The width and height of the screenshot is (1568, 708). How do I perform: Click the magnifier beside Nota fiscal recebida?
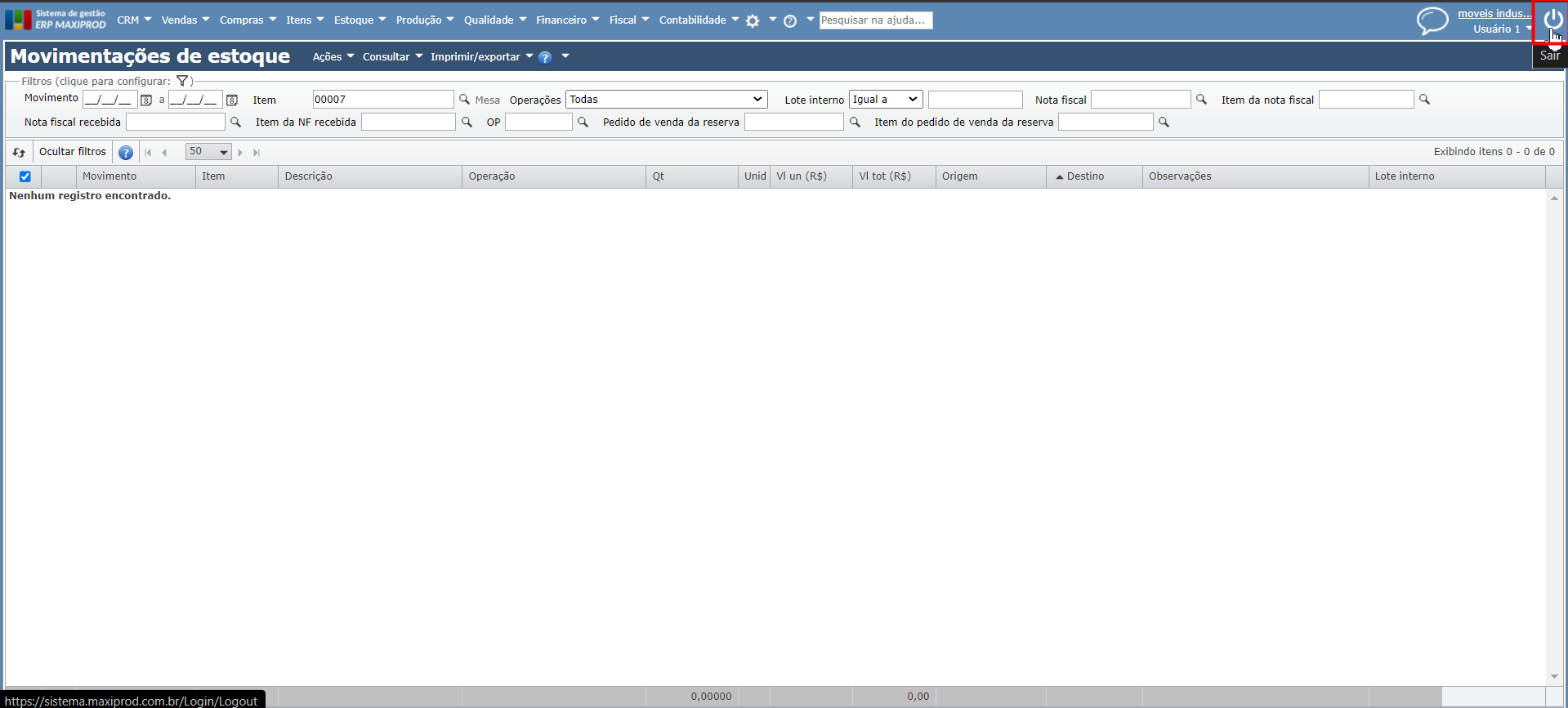pos(235,122)
